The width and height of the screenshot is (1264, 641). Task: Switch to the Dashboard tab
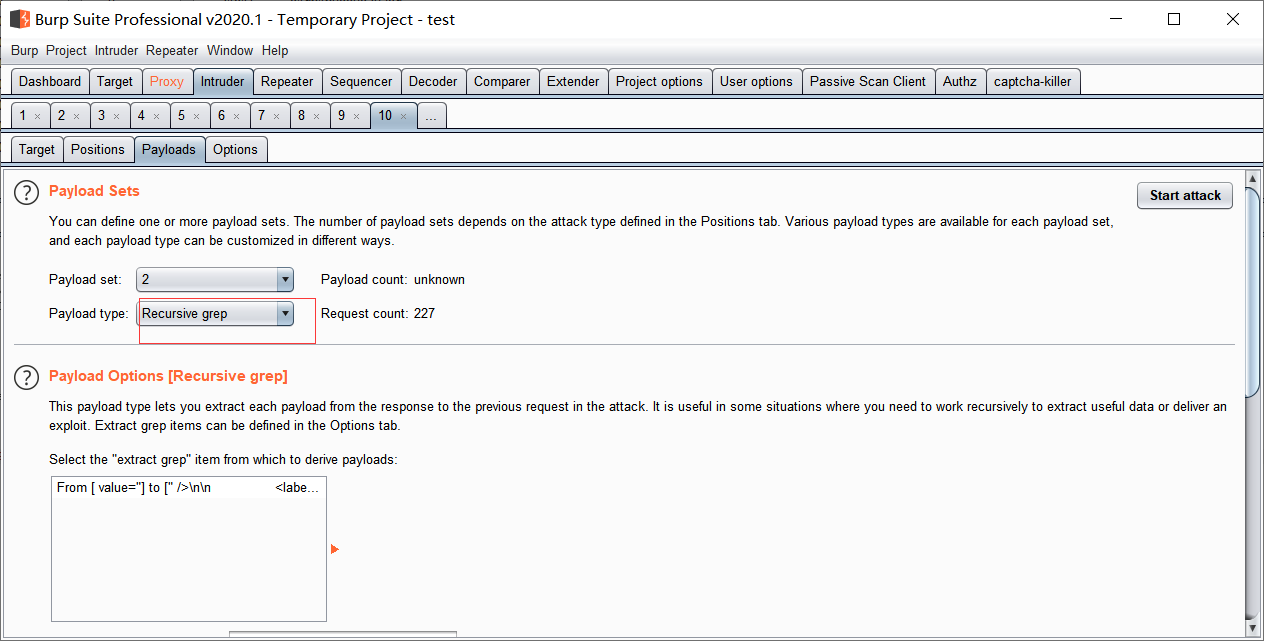point(50,82)
